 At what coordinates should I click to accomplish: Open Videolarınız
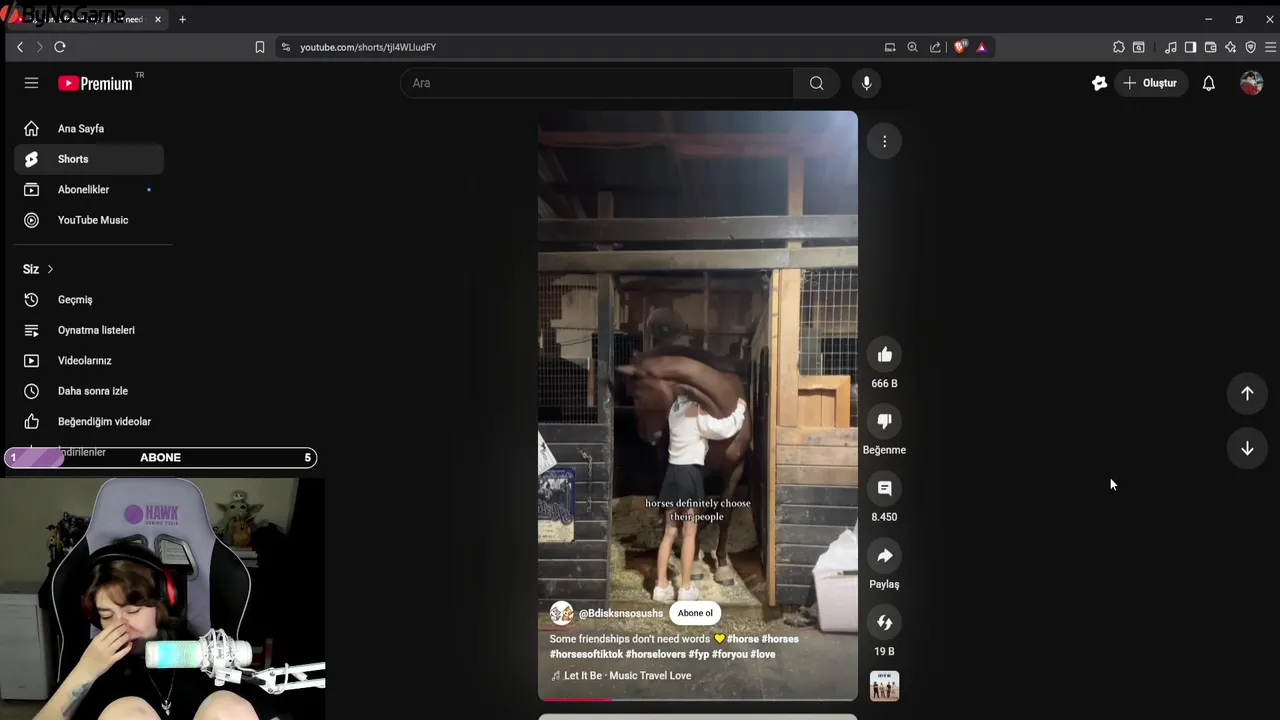pyautogui.click(x=89, y=361)
